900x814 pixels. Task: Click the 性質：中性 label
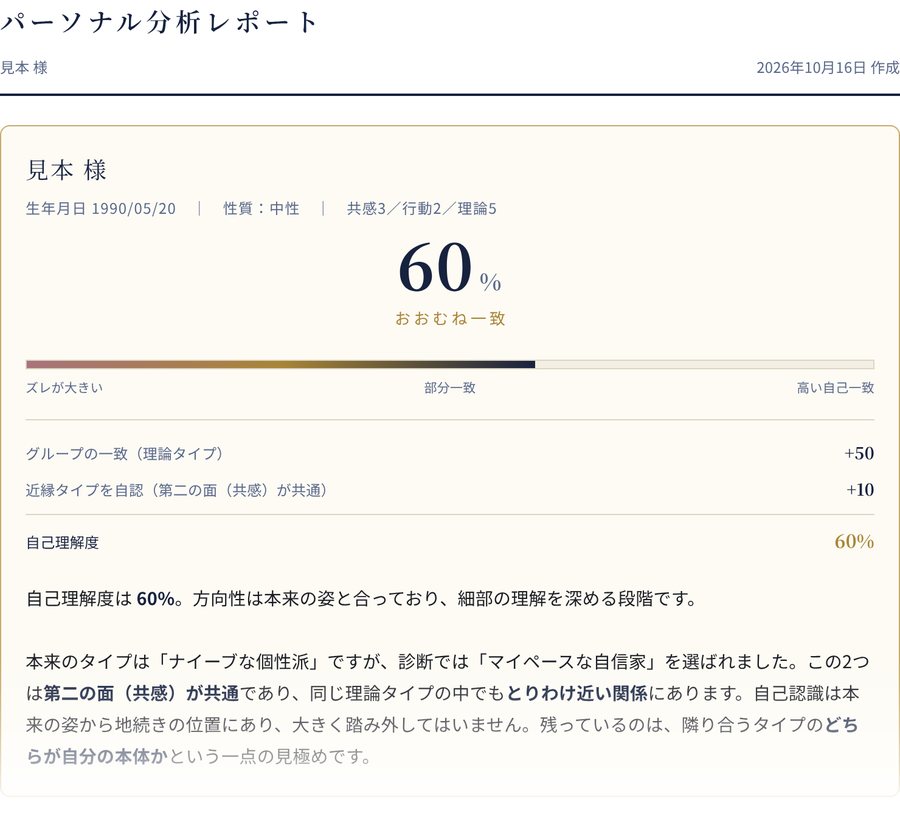261,208
